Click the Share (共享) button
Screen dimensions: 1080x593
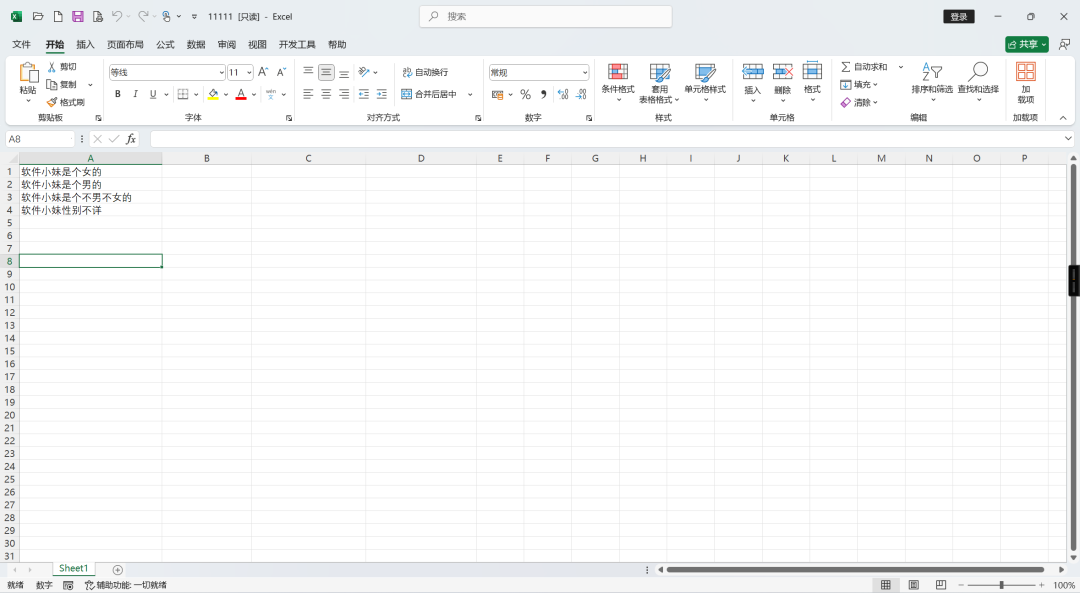coord(1026,45)
